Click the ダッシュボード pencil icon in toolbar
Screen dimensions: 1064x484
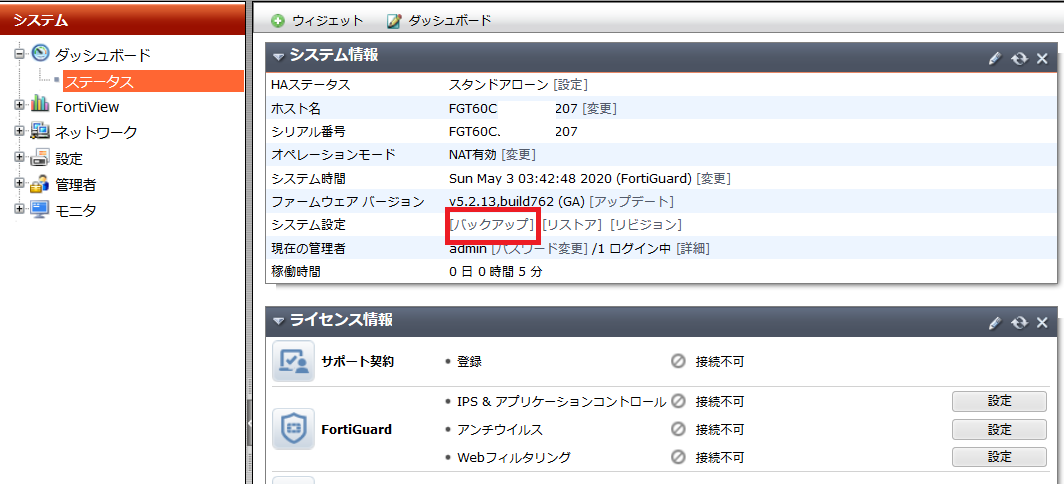point(394,21)
